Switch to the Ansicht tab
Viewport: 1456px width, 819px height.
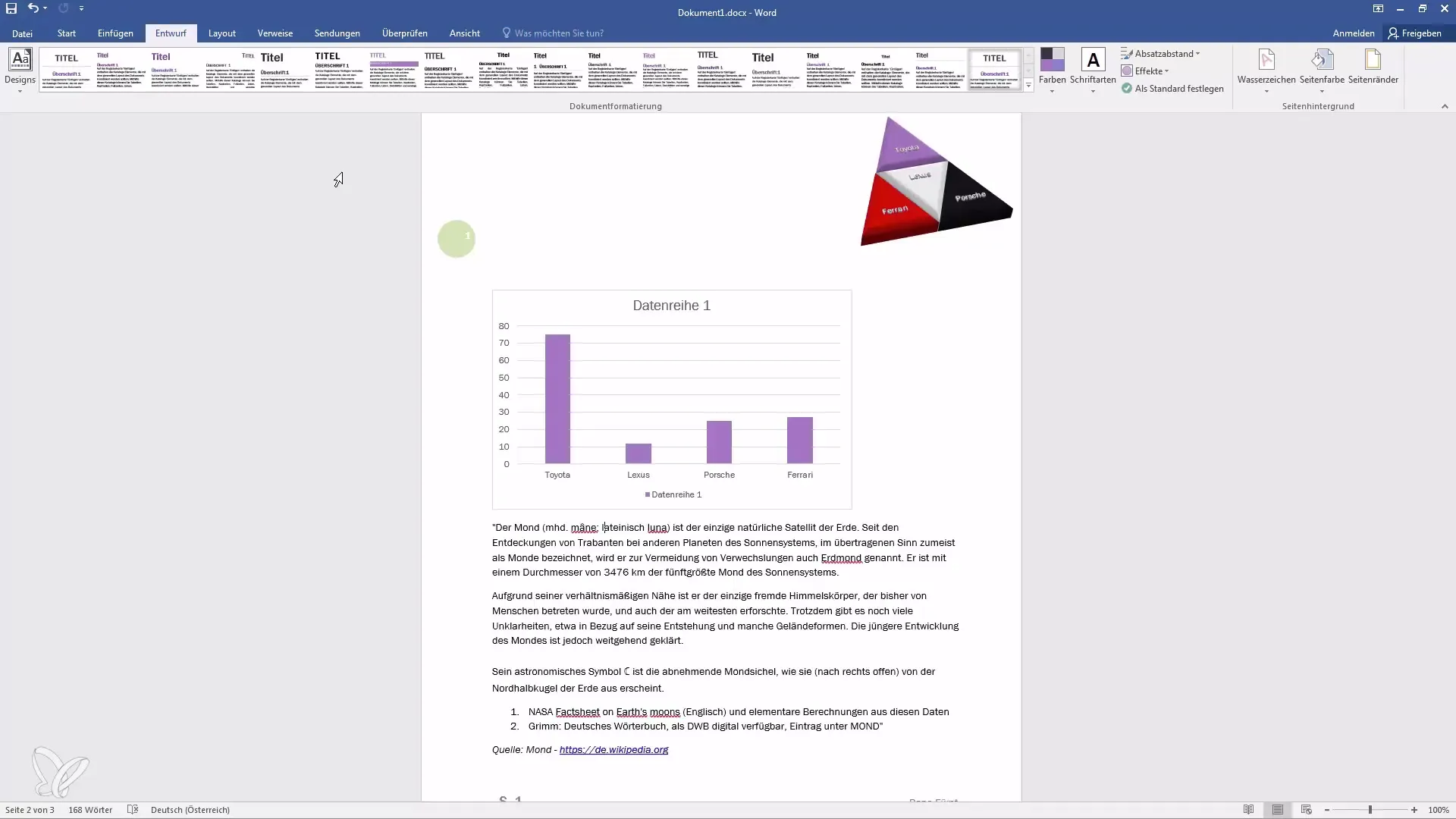tap(464, 33)
